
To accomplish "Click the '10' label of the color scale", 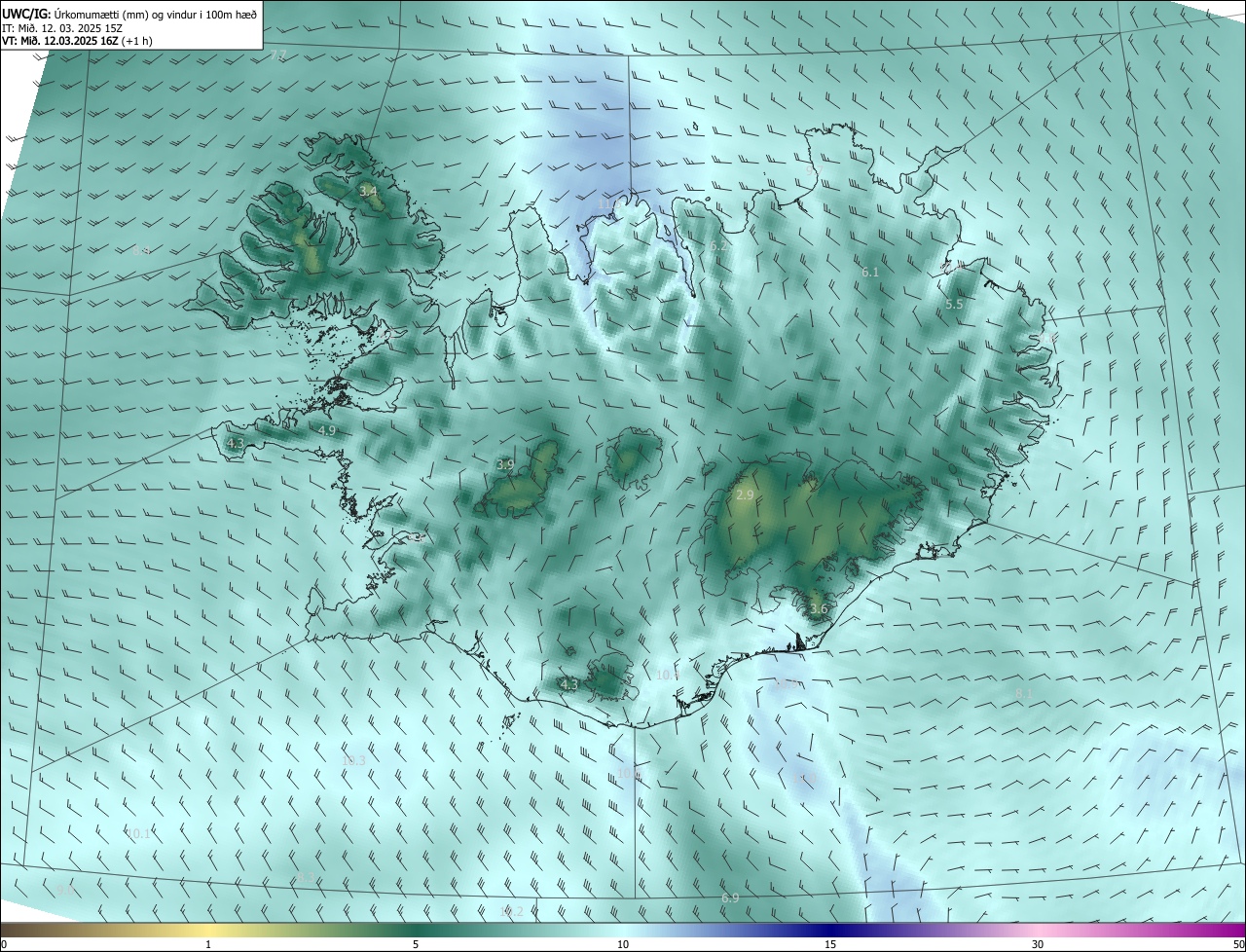I will (x=623, y=944).
